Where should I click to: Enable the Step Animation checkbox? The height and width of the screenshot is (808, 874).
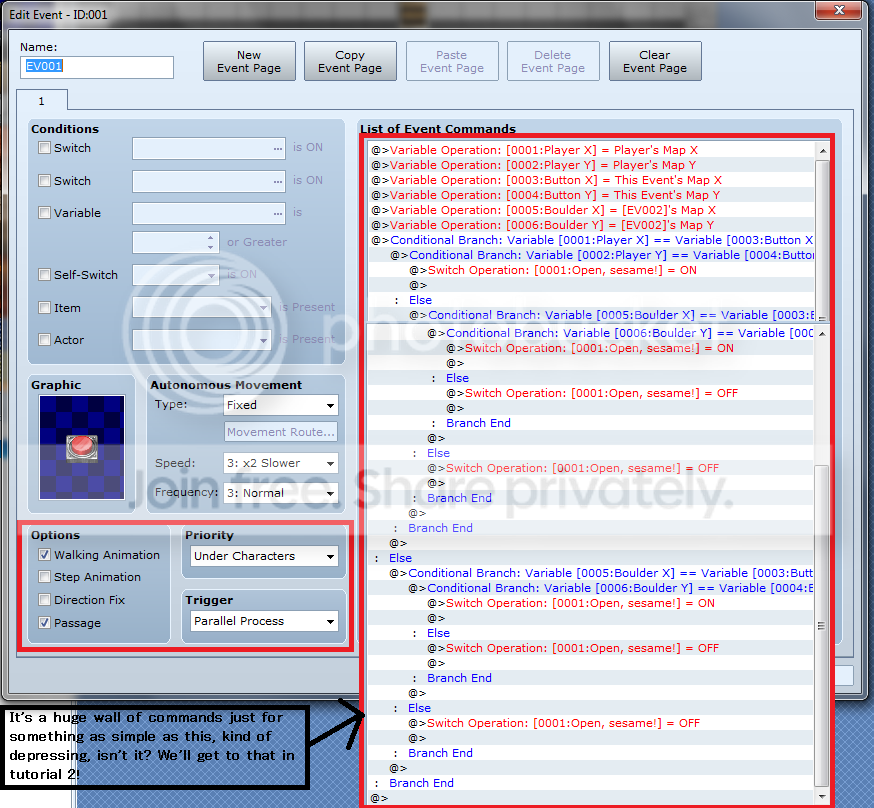[45, 577]
